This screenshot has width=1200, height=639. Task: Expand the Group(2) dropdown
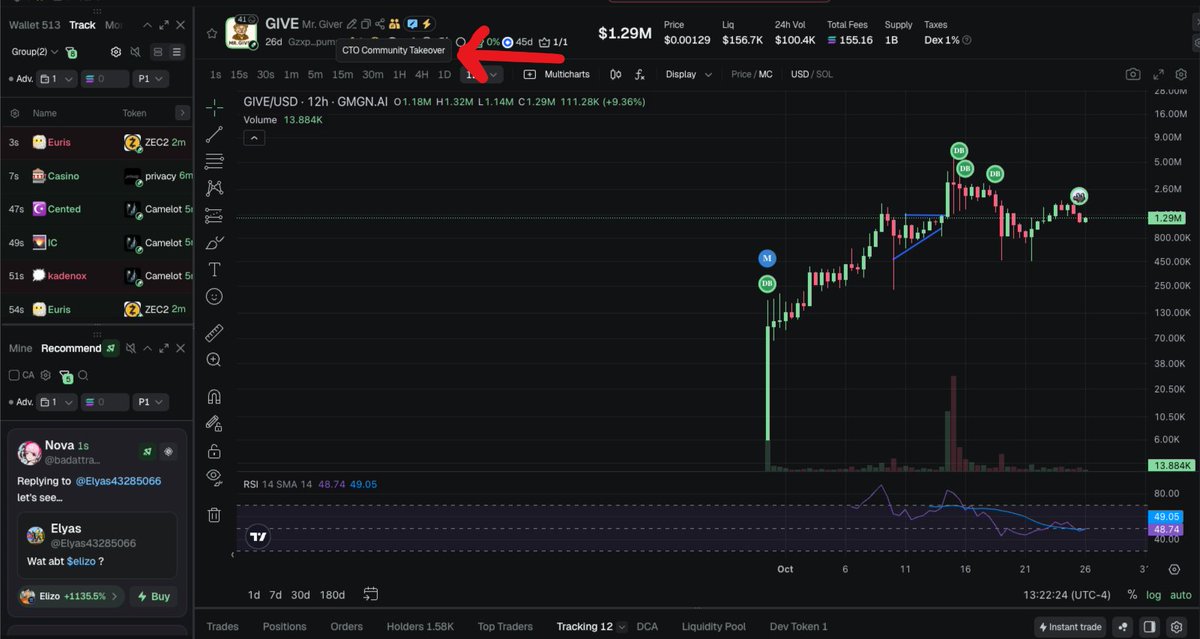click(x=35, y=51)
